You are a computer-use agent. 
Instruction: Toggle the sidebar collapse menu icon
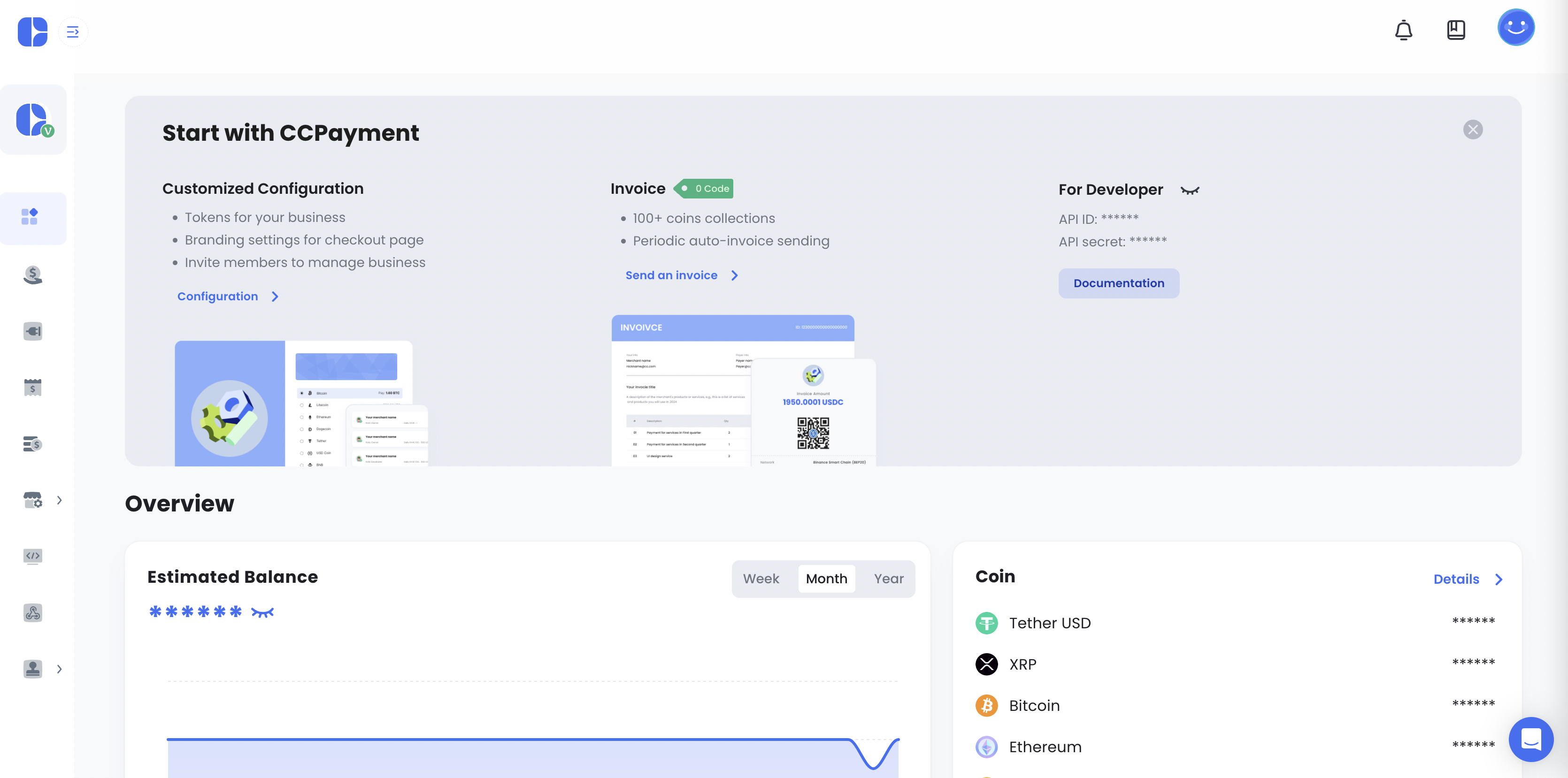click(72, 31)
